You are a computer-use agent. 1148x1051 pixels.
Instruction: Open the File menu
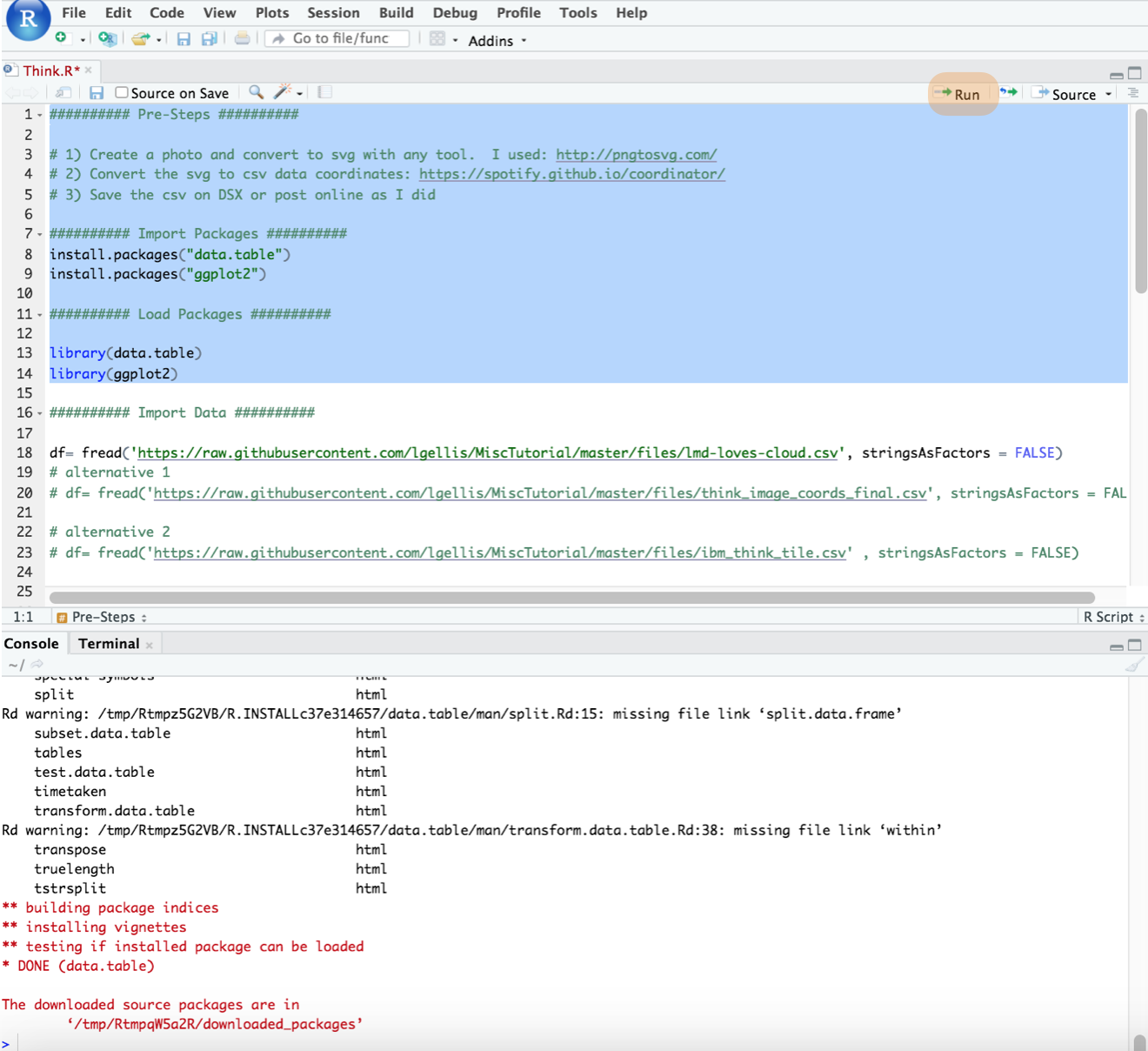point(74,13)
